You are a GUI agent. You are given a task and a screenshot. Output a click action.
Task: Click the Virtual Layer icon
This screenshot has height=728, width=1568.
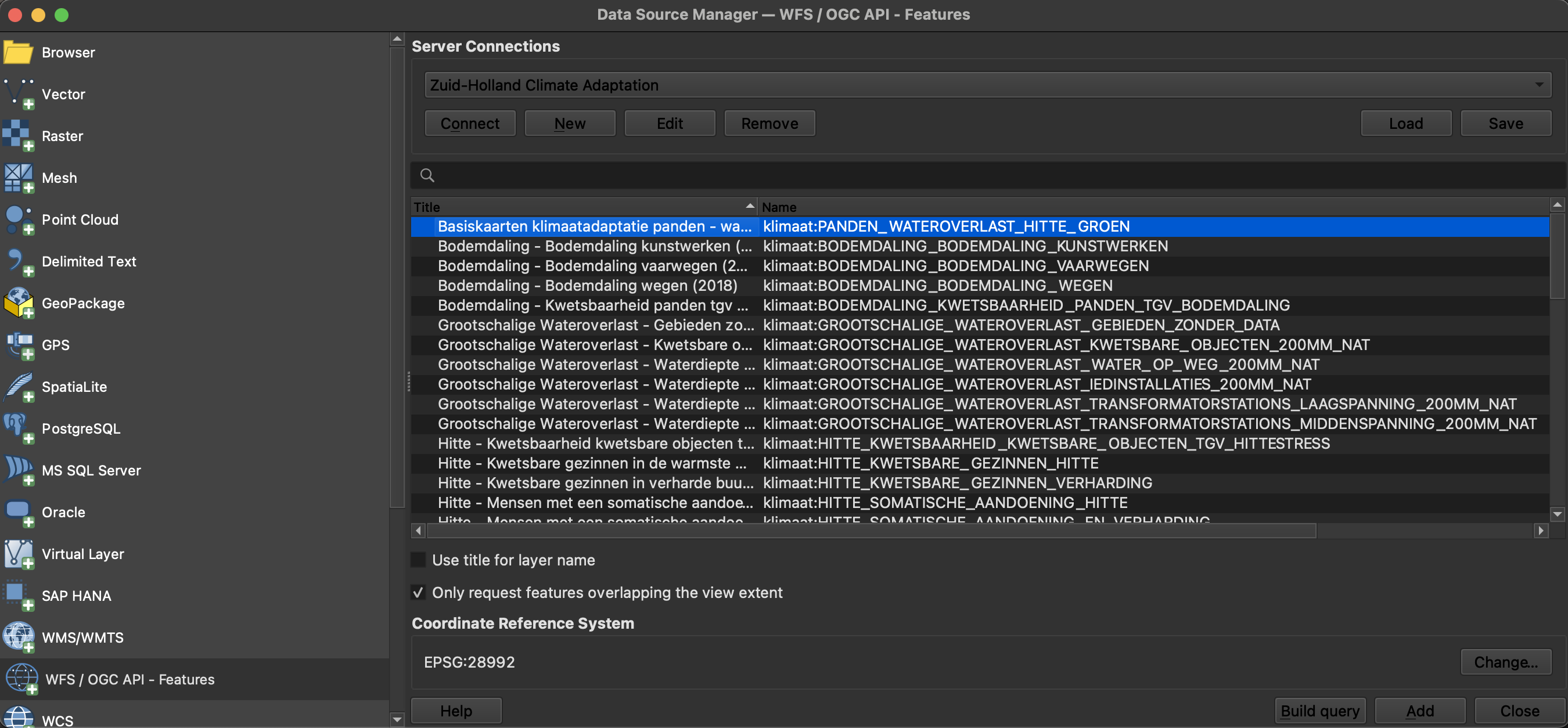point(17,554)
